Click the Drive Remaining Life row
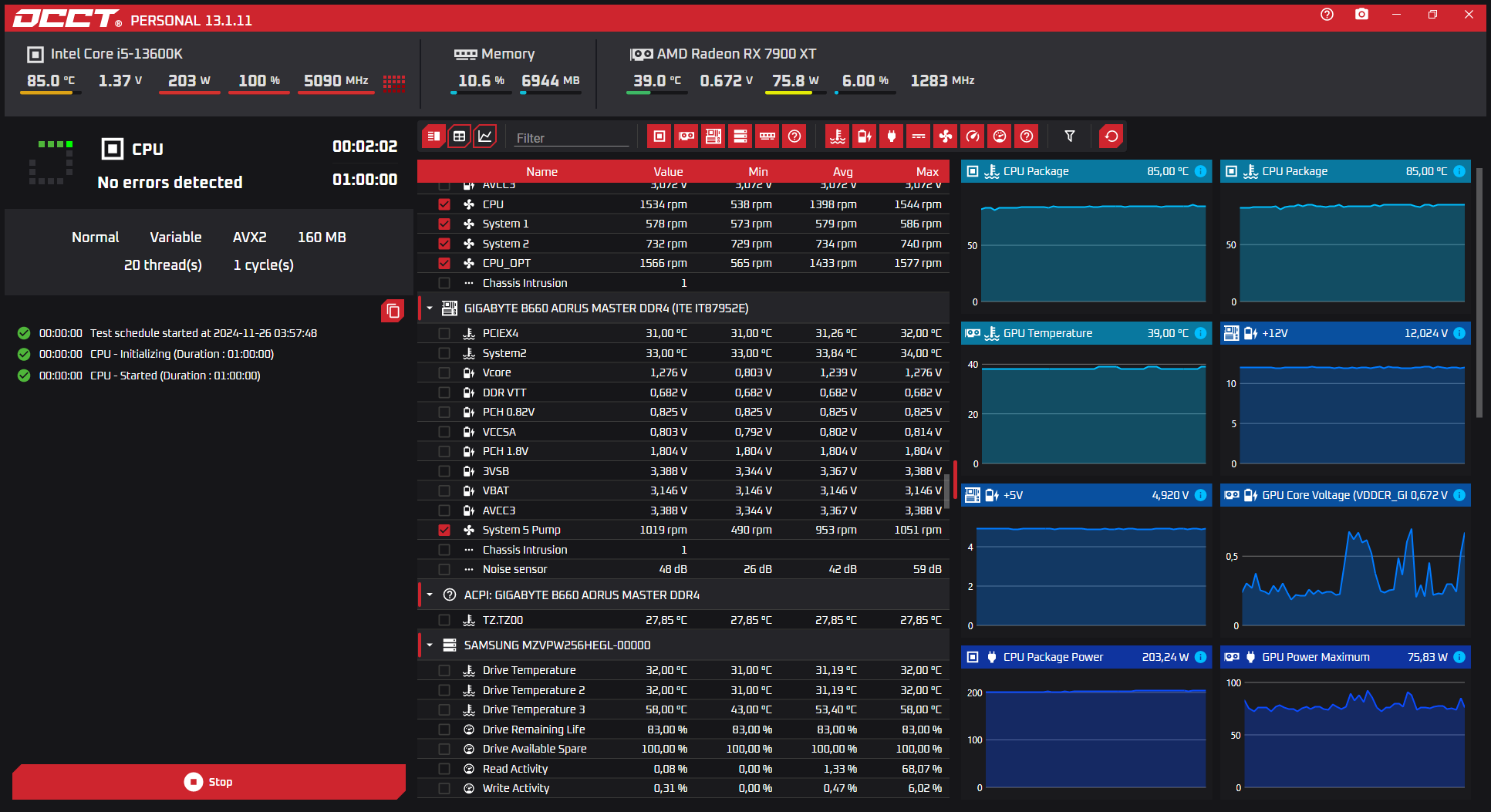 coord(683,729)
